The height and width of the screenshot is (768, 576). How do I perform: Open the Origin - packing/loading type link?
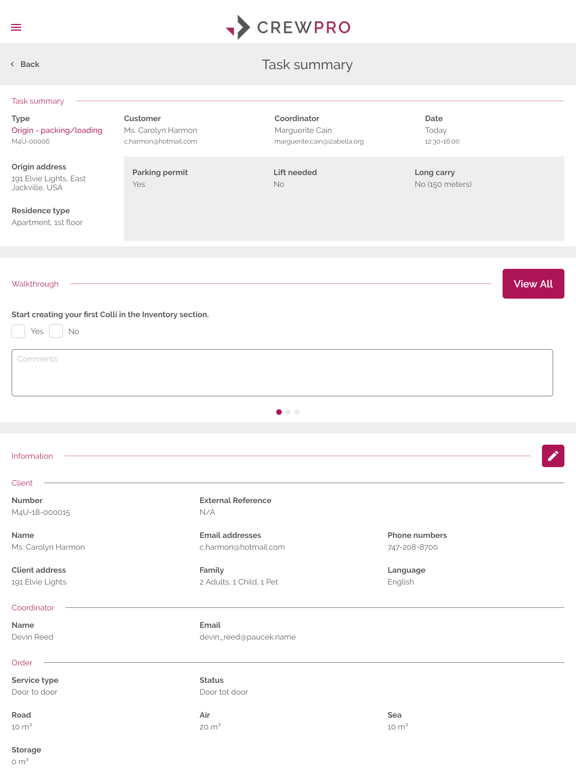(x=57, y=130)
